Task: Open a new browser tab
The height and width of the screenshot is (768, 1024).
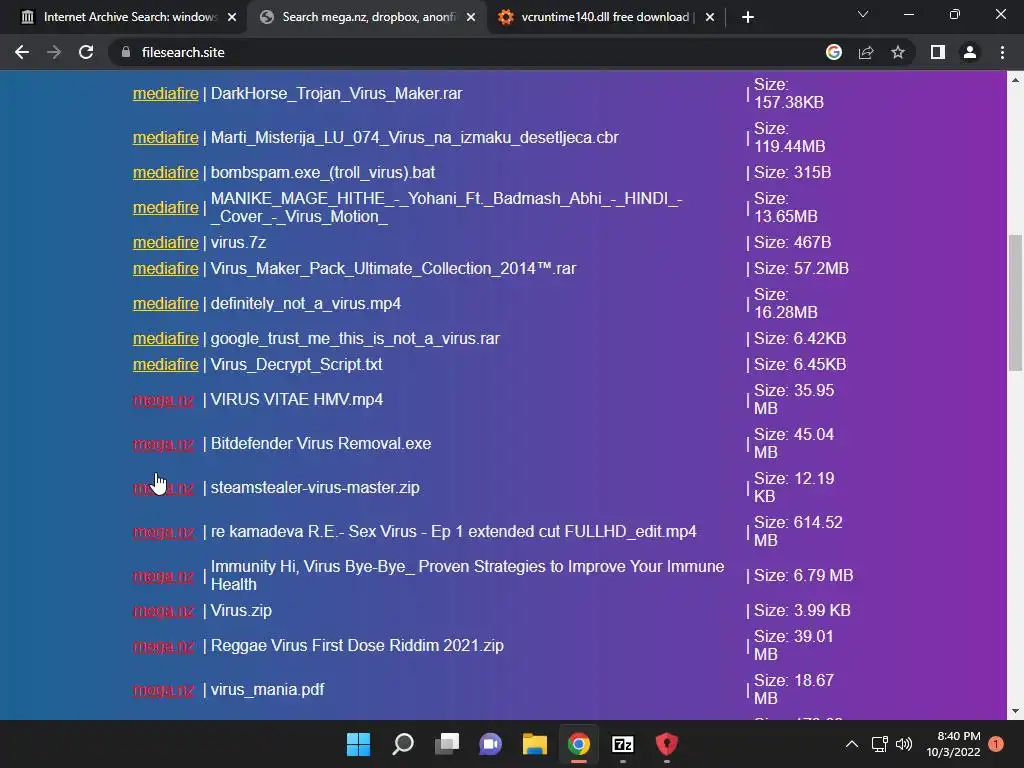Action: (x=748, y=17)
